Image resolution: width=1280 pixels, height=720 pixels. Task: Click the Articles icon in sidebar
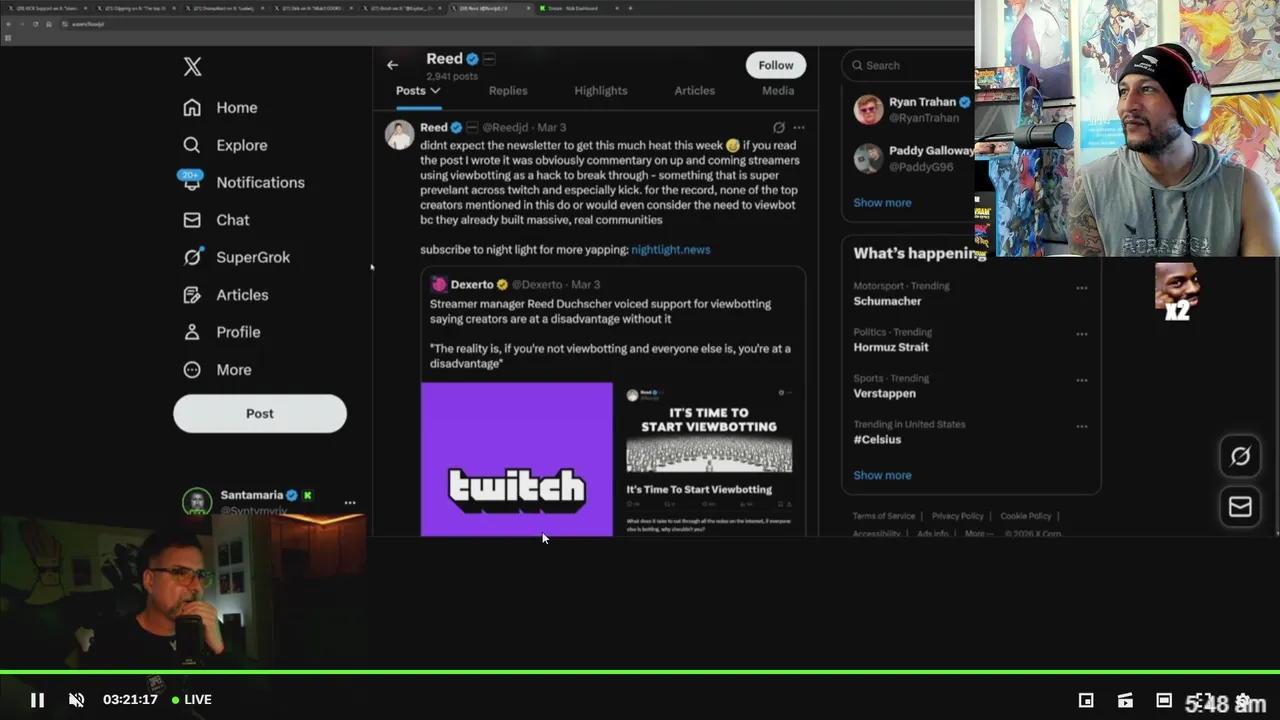(192, 295)
